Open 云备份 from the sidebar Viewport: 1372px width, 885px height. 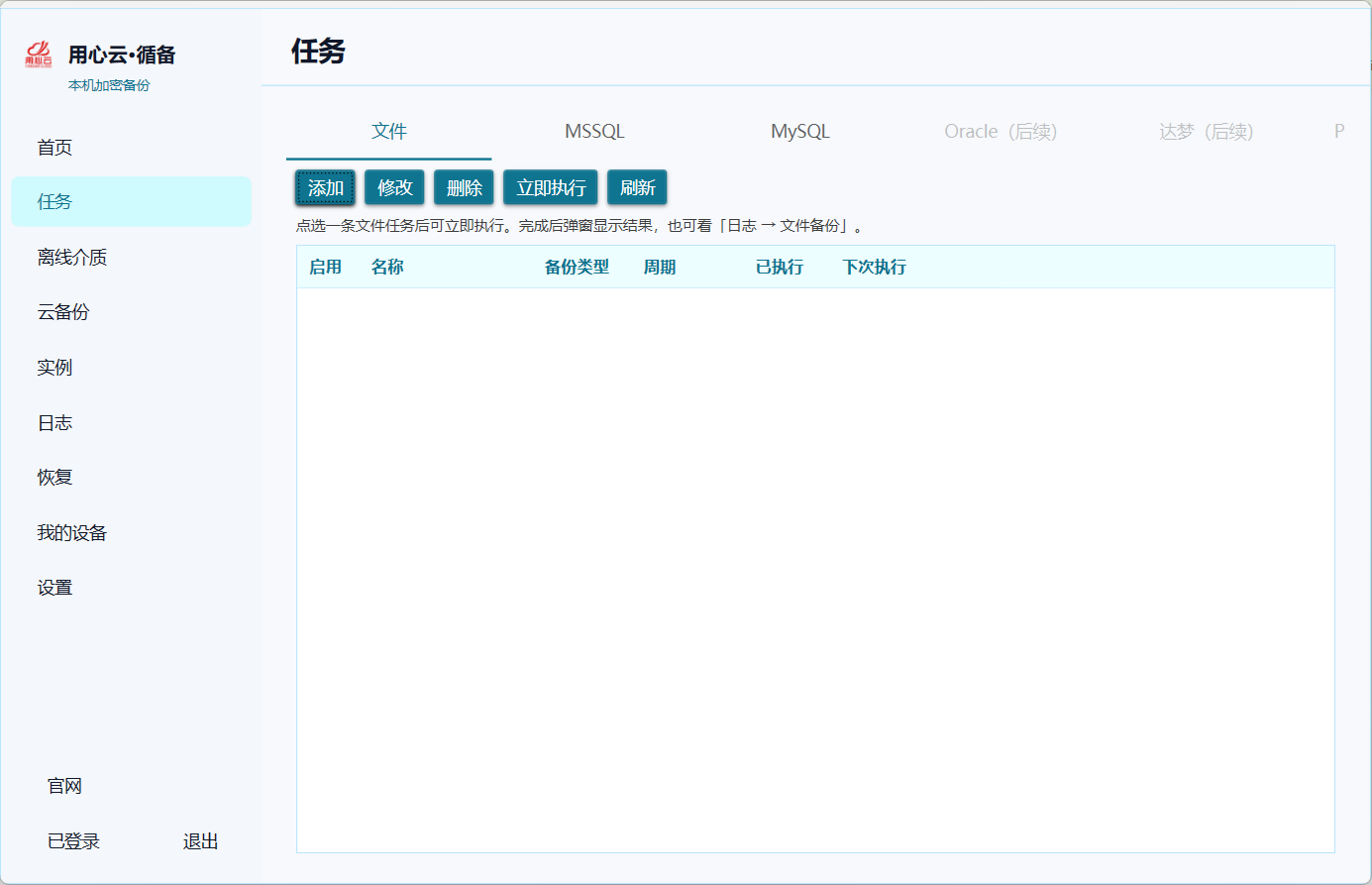pyautogui.click(x=63, y=312)
